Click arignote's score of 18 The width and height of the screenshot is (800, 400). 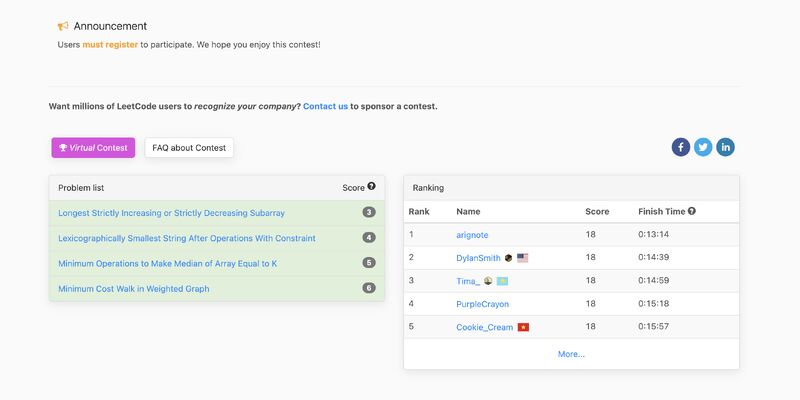coord(590,235)
